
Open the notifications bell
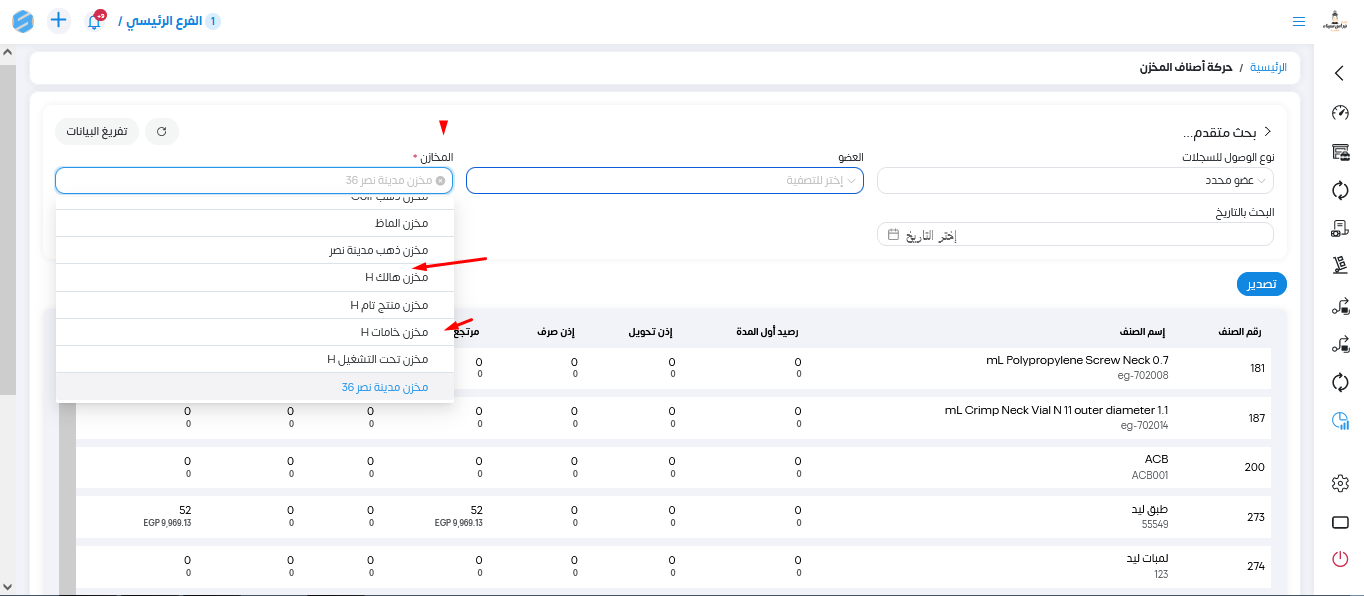tap(94, 21)
